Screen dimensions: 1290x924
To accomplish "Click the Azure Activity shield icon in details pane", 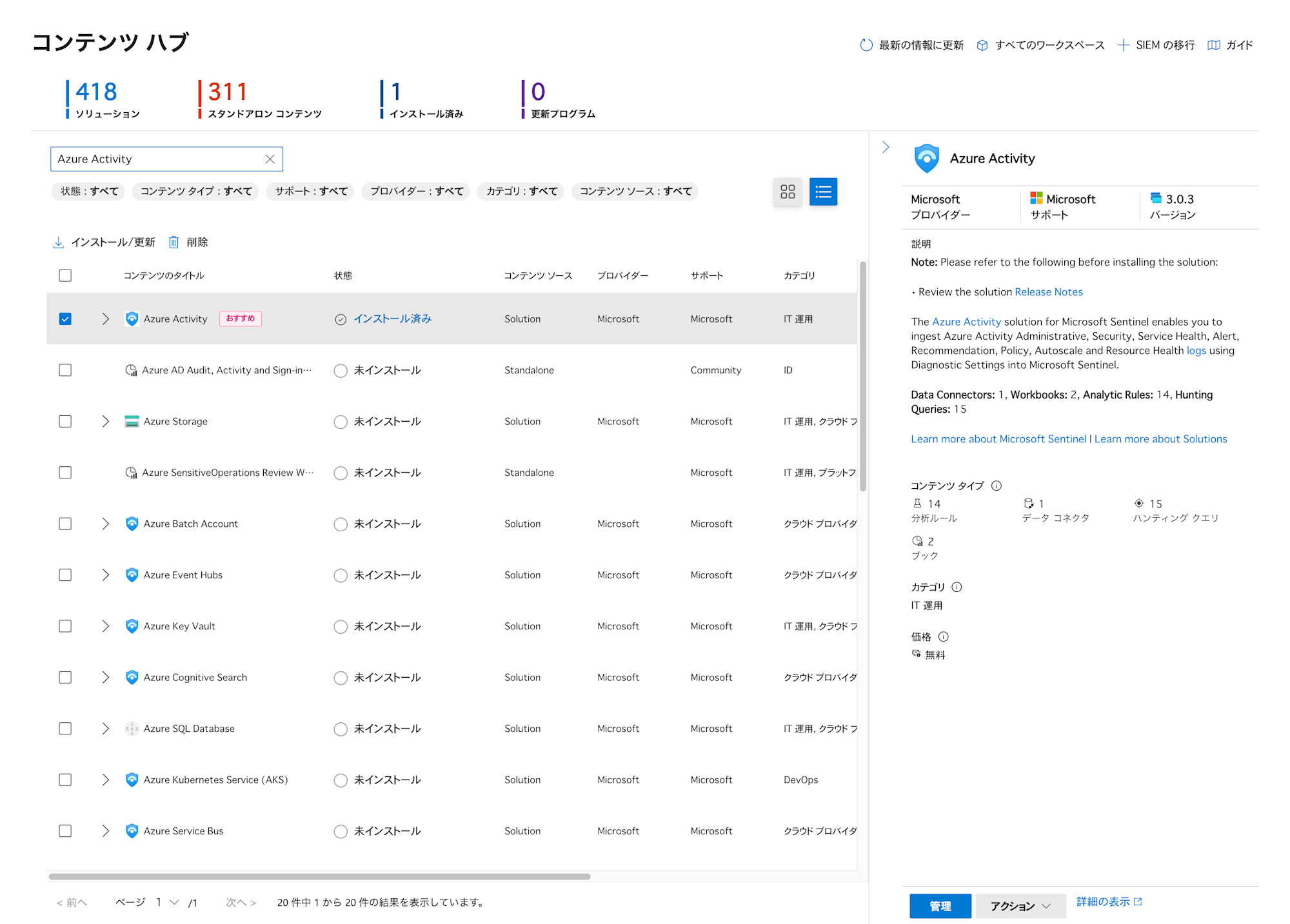I will [x=926, y=159].
